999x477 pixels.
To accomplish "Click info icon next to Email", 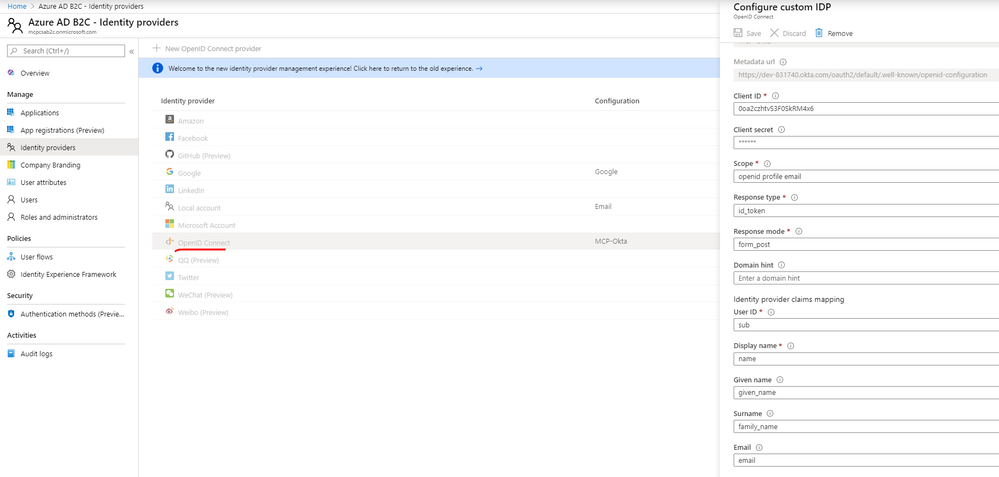I will tap(759, 448).
